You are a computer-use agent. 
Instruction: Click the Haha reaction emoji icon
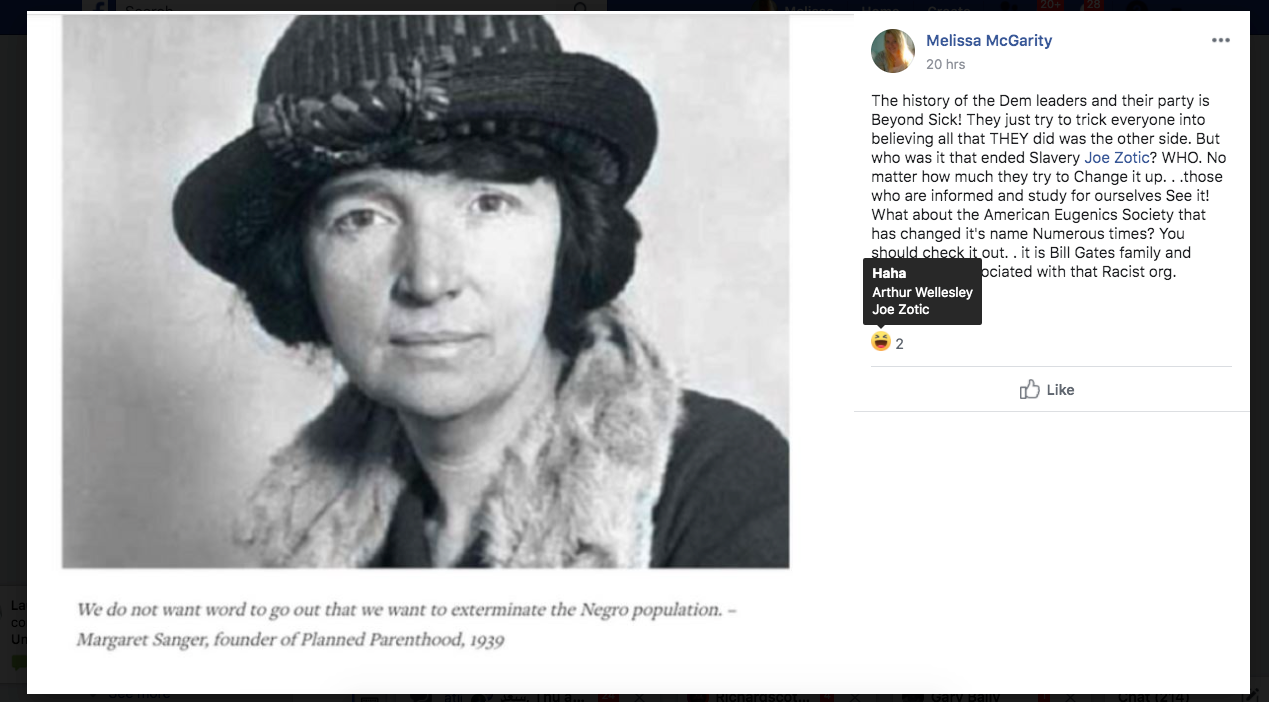(x=880, y=342)
